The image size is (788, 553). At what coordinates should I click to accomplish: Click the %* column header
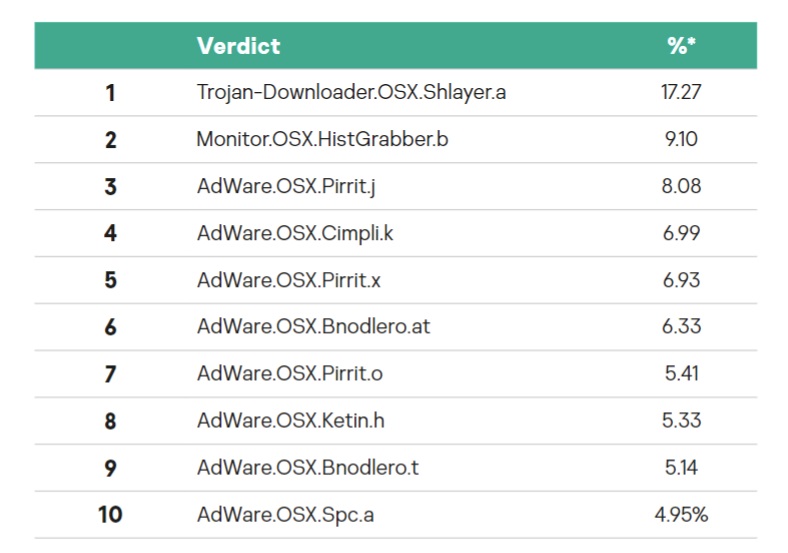(x=681, y=46)
